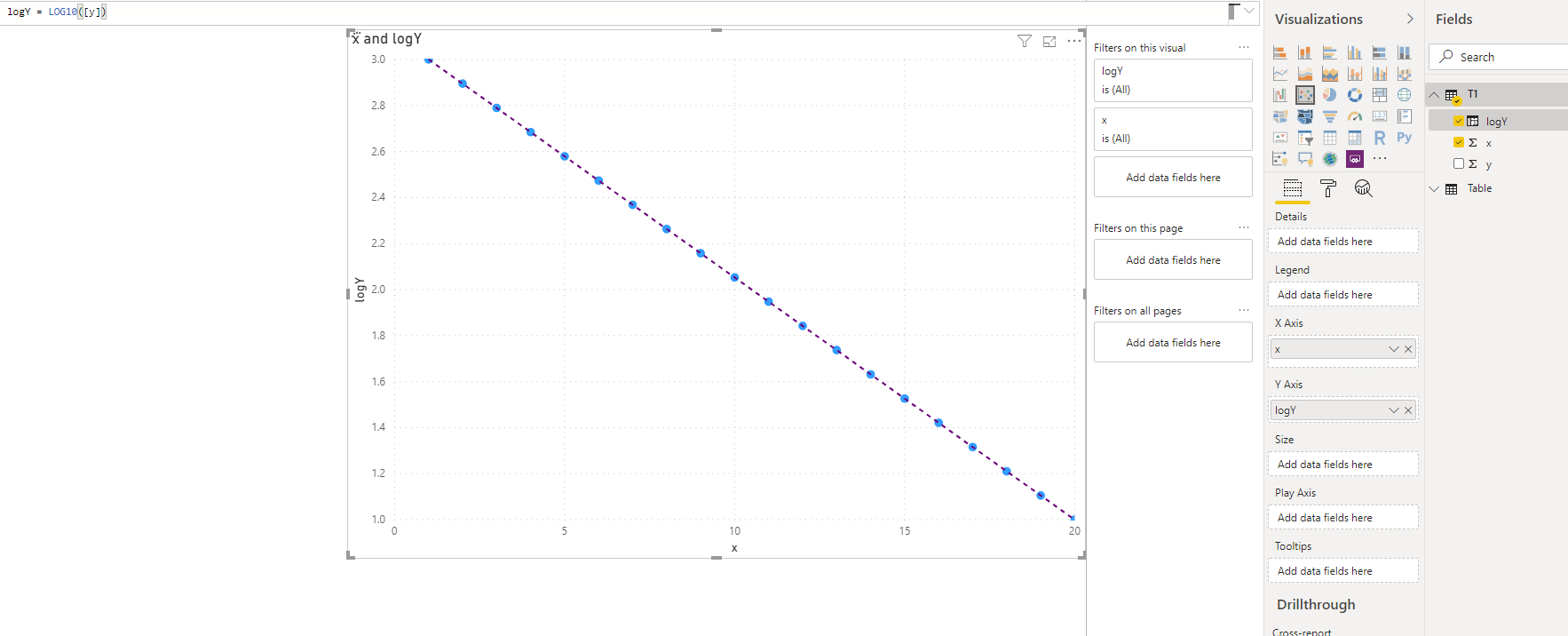Choose the 100% stacked column chart icon
Image resolution: width=1568 pixels, height=636 pixels.
[1404, 52]
